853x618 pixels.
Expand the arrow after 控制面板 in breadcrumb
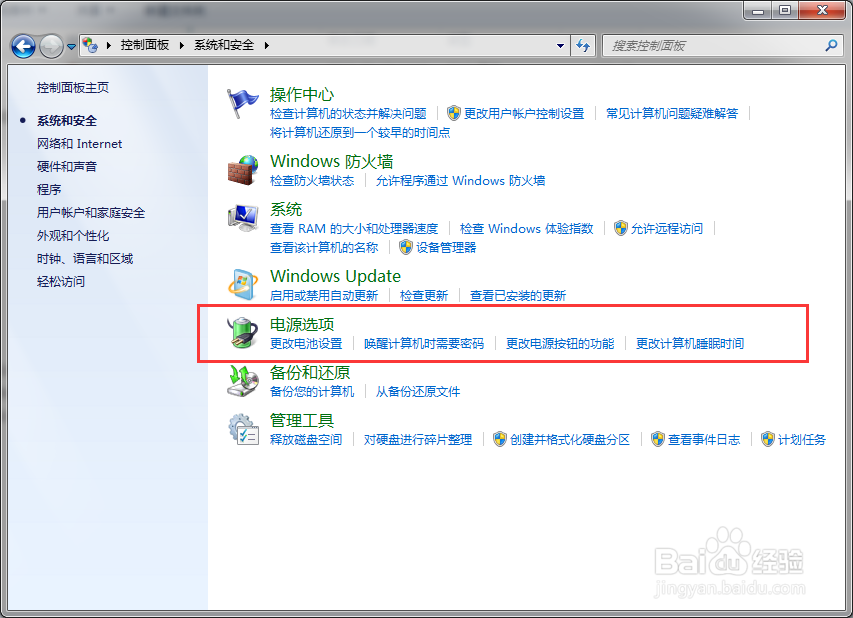[182, 45]
